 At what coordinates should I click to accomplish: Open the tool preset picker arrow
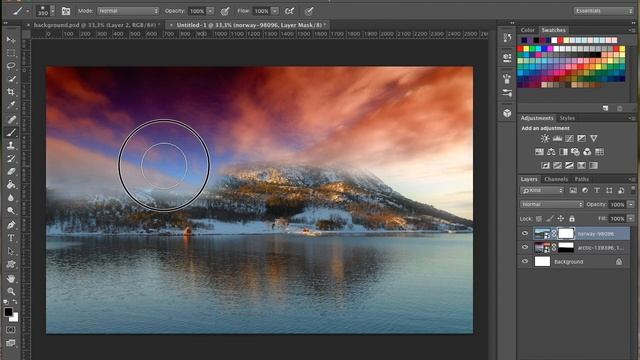[x=28, y=11]
